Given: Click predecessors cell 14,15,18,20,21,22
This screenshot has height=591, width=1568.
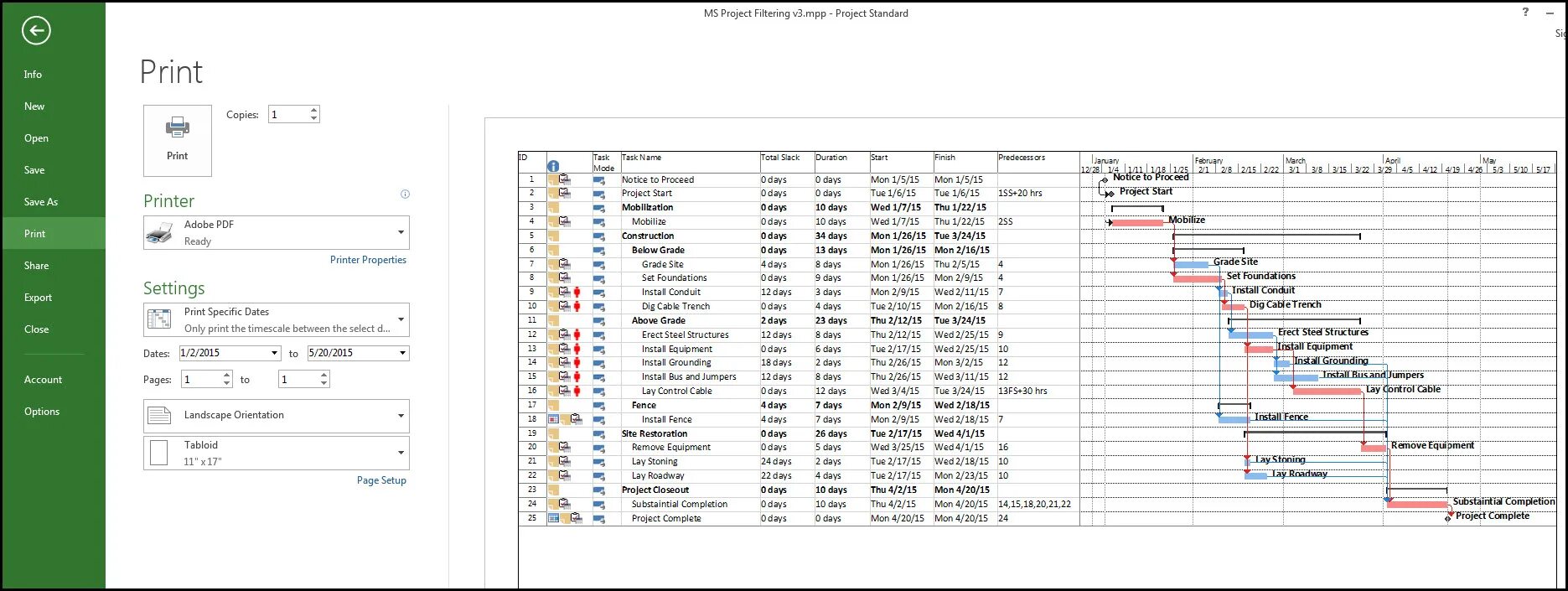Looking at the screenshot, I should (x=1034, y=504).
